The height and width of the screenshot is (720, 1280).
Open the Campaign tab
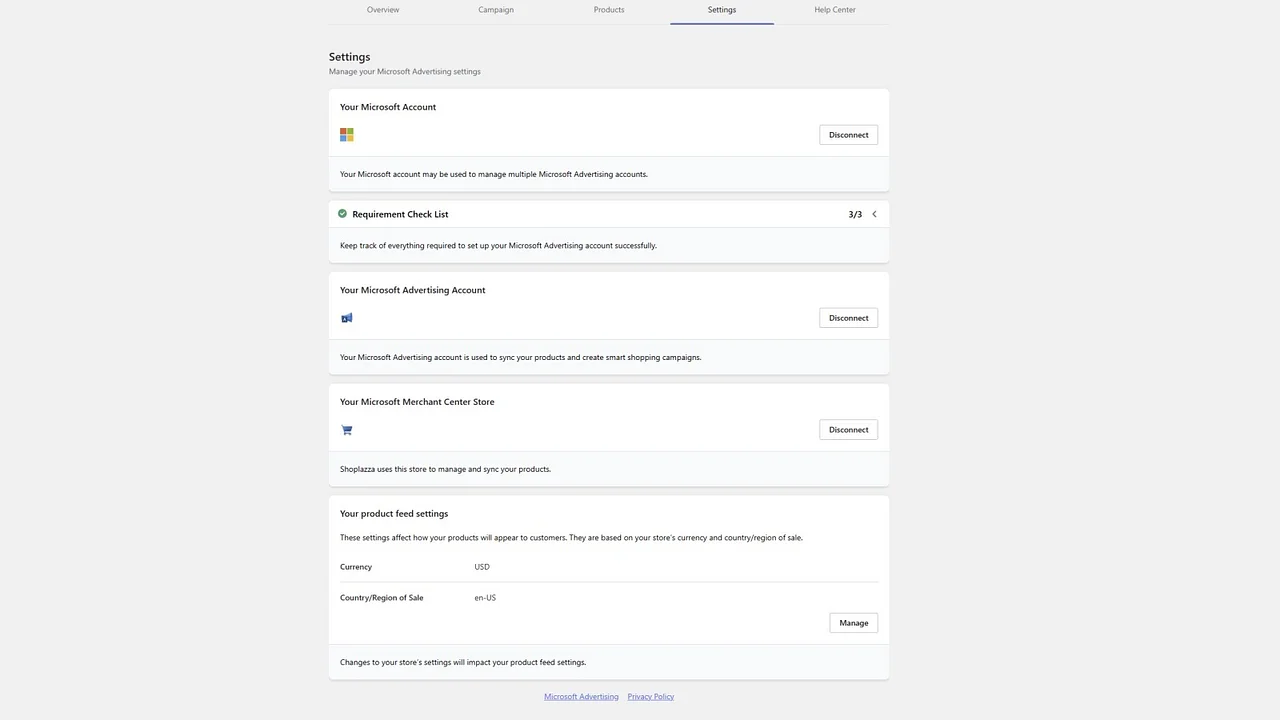coord(495,9)
